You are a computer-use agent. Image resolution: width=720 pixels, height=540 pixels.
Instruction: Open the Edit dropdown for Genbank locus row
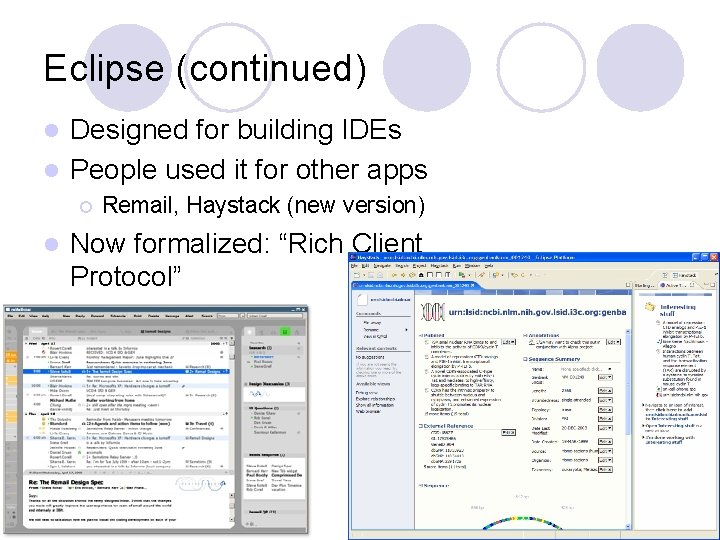point(605,377)
